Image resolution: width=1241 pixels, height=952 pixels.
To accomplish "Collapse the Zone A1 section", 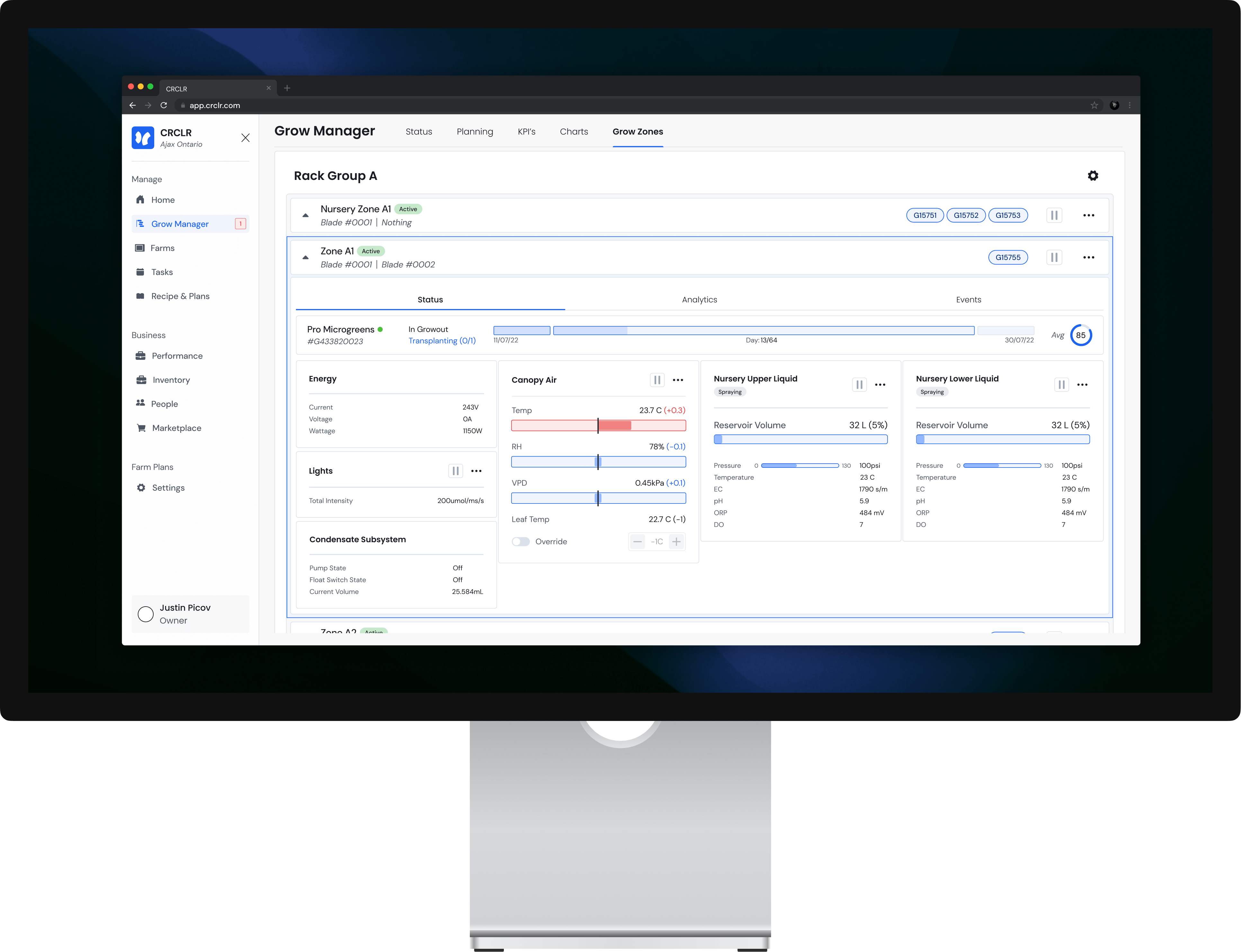I will [x=306, y=257].
